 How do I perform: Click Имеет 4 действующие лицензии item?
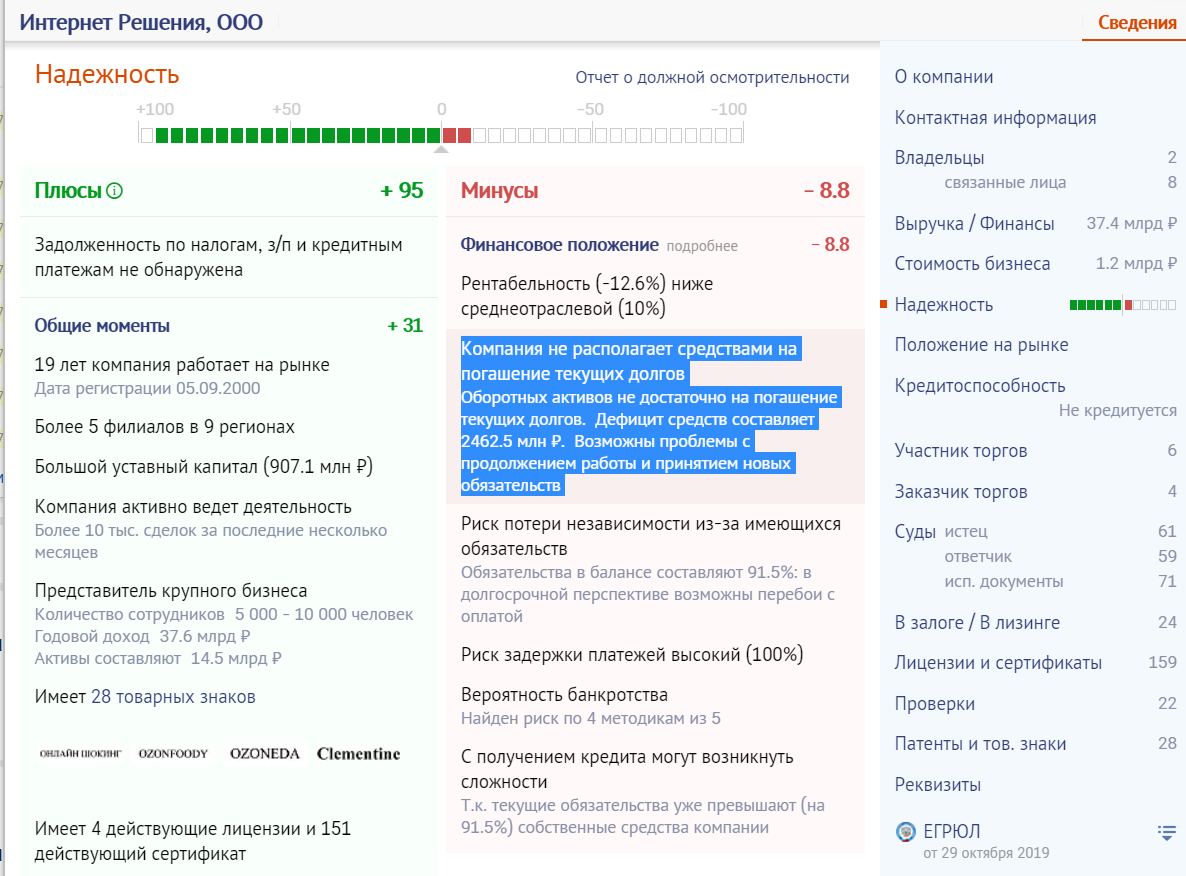click(x=193, y=841)
